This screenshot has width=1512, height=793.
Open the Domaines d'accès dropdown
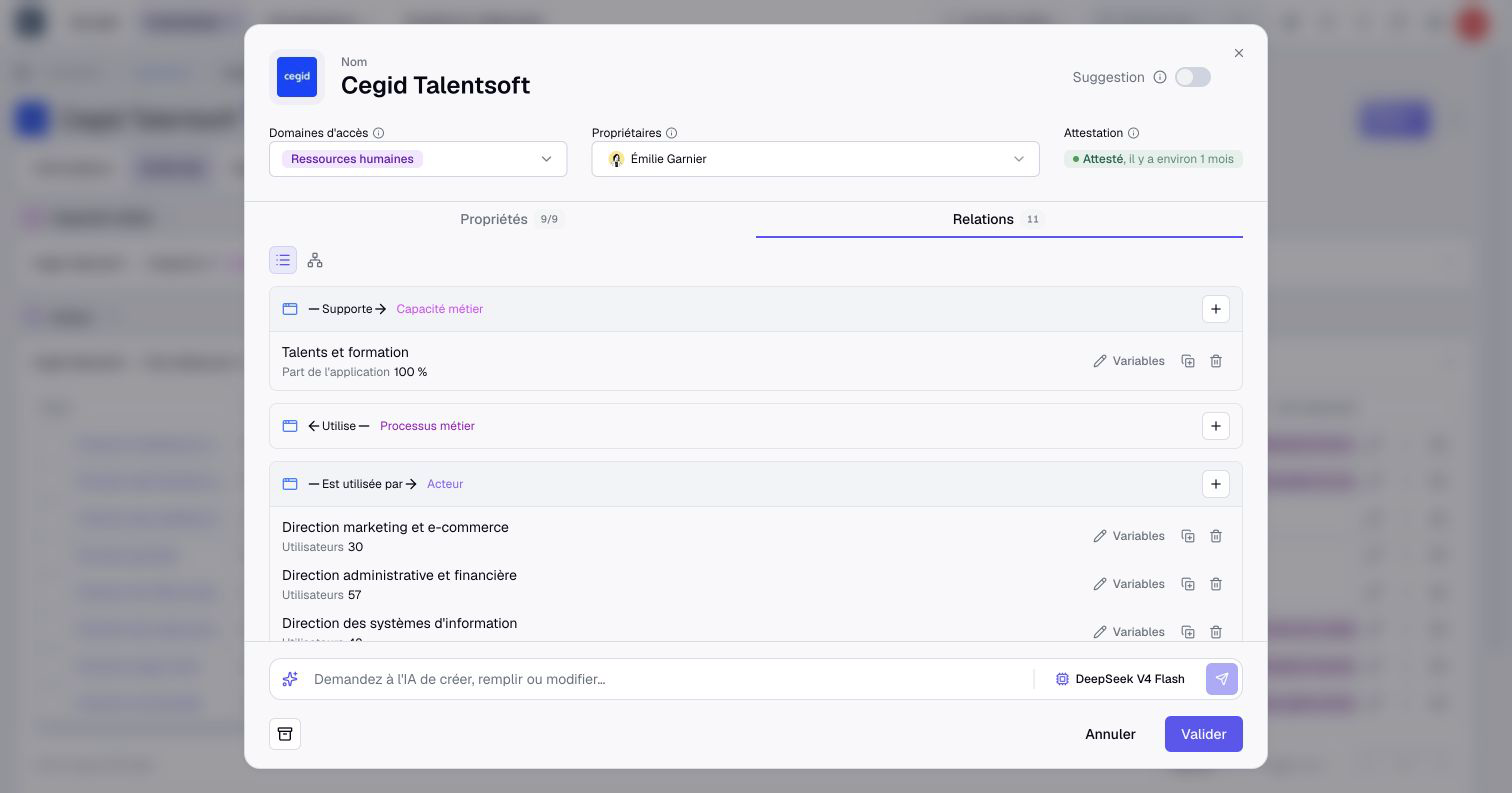tap(418, 159)
